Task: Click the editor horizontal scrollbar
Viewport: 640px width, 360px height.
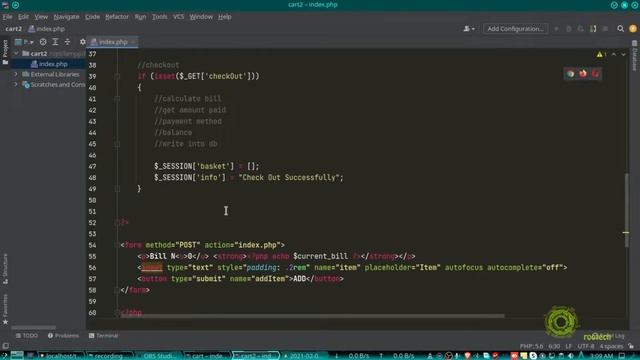Action: click(312, 316)
